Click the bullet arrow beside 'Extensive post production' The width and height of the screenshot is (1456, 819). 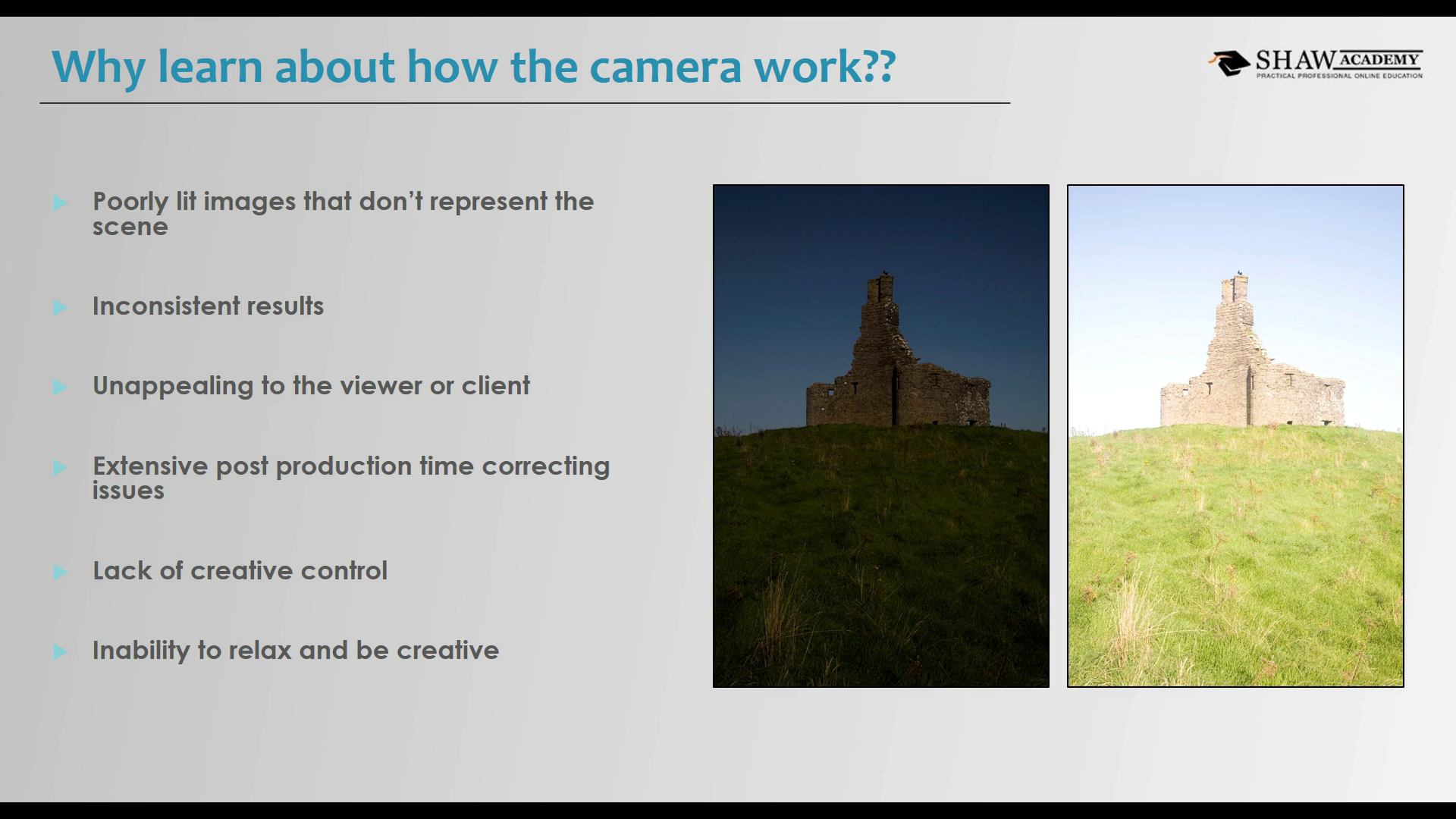click(x=61, y=467)
